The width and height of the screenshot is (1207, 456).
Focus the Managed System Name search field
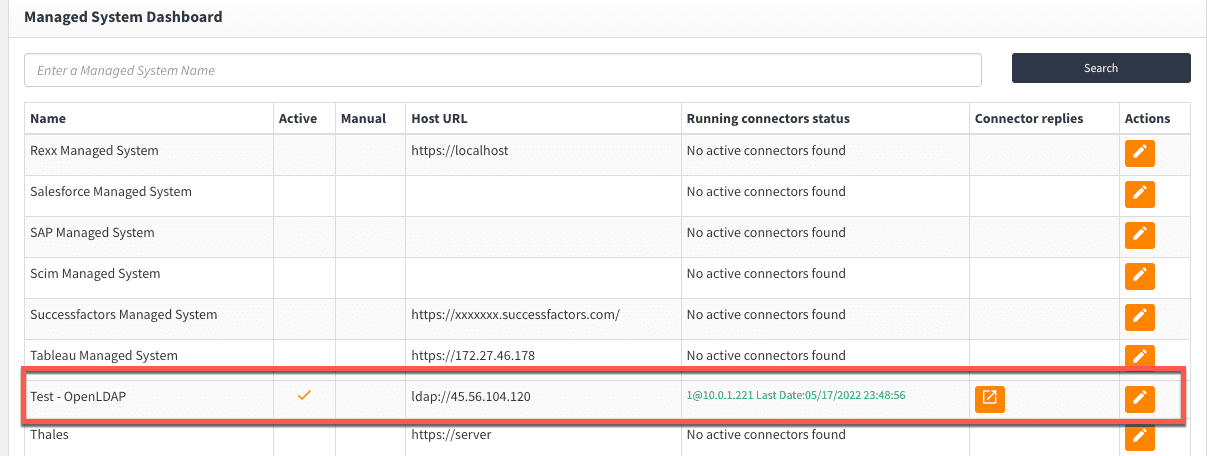pos(502,71)
